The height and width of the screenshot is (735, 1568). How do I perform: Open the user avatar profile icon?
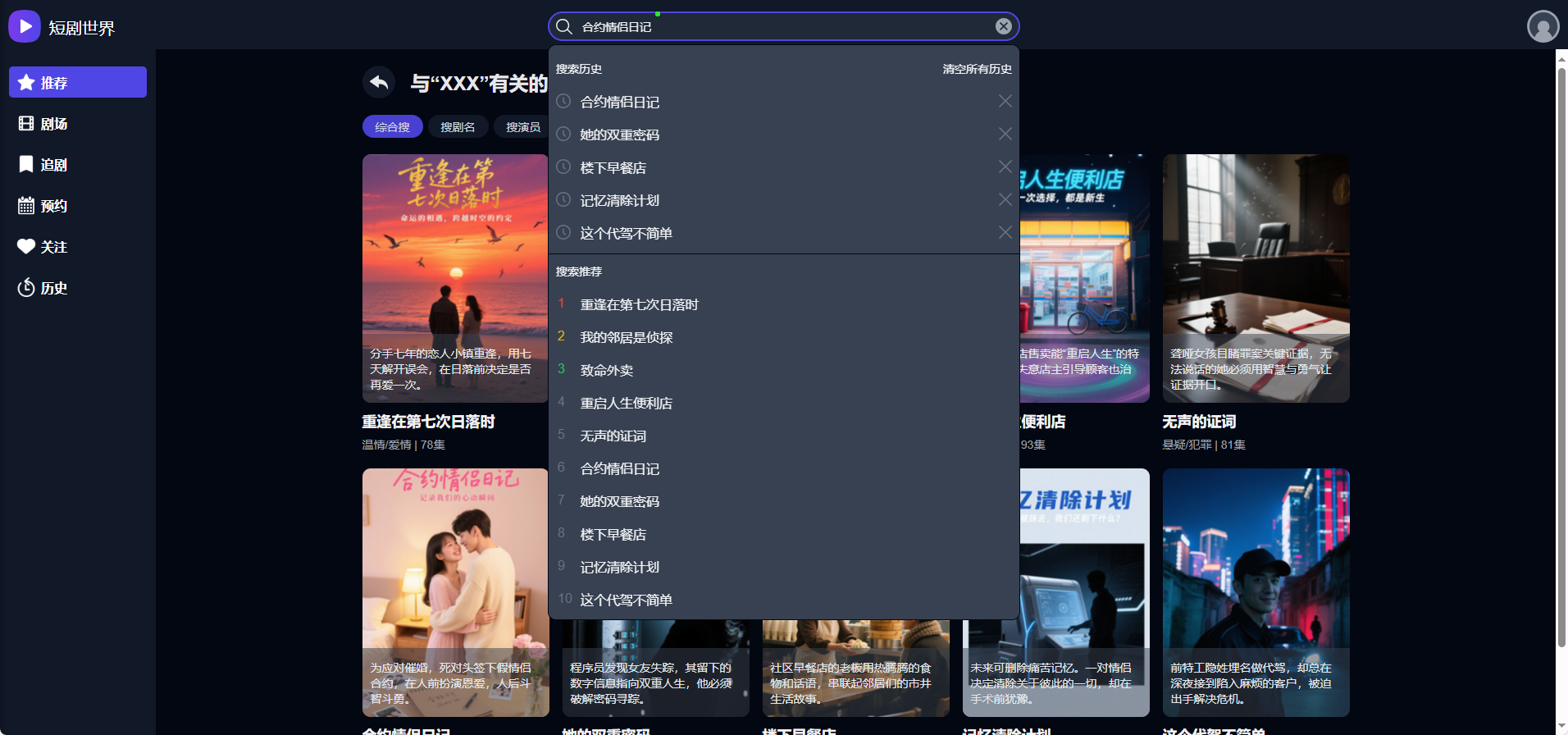(x=1543, y=26)
